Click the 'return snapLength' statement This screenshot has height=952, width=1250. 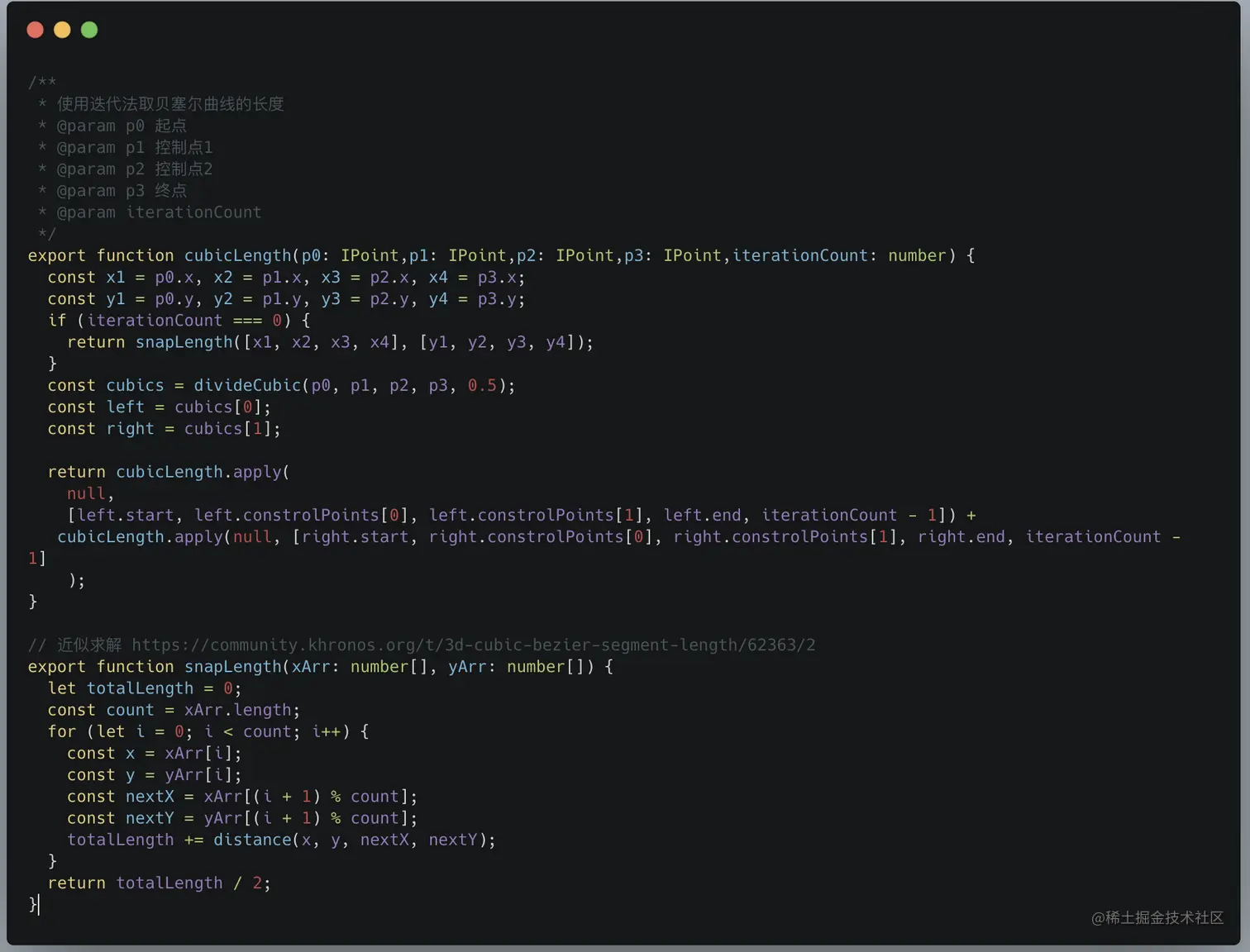tap(331, 341)
